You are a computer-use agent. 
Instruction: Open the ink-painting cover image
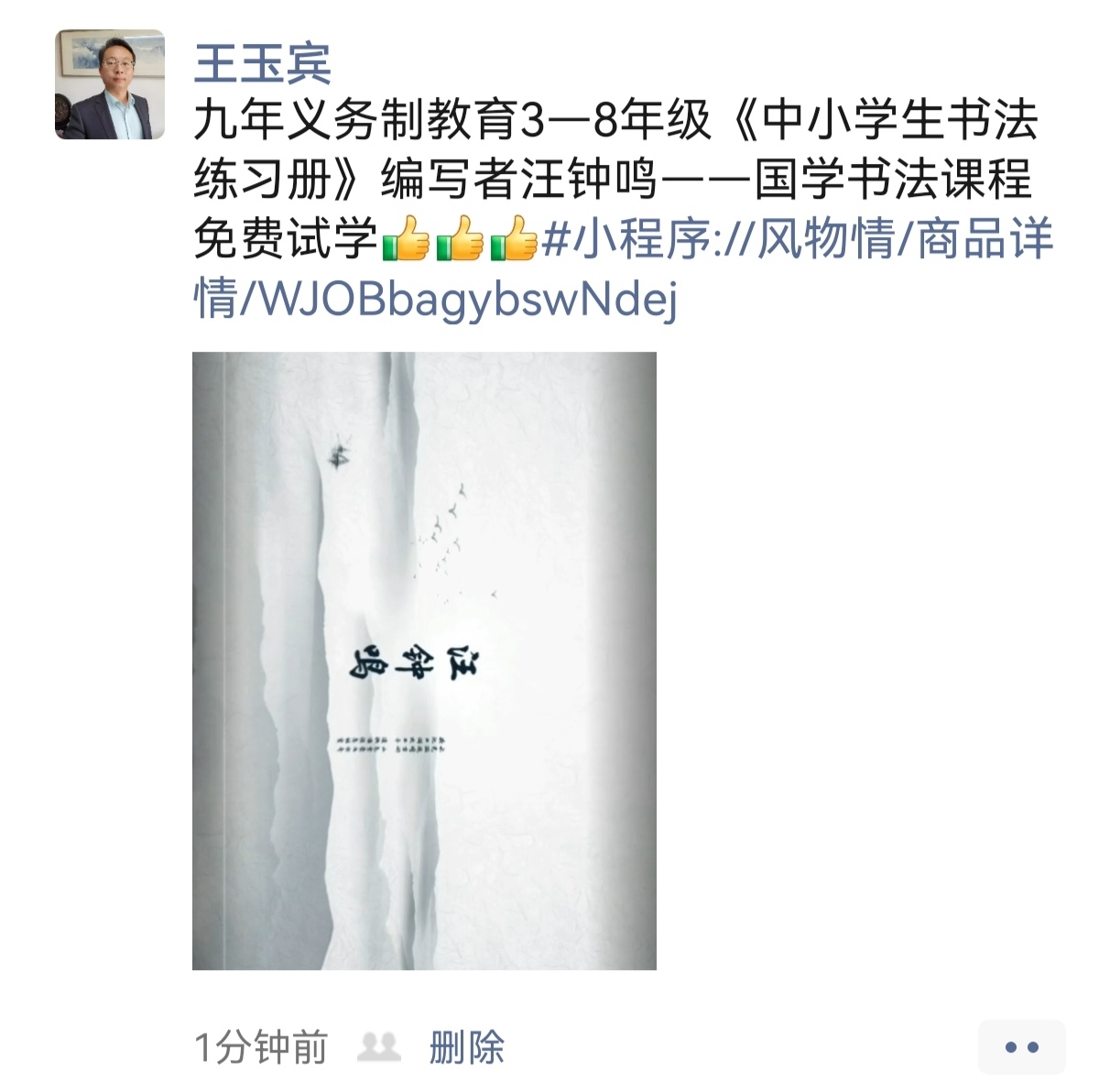pyautogui.click(x=424, y=661)
